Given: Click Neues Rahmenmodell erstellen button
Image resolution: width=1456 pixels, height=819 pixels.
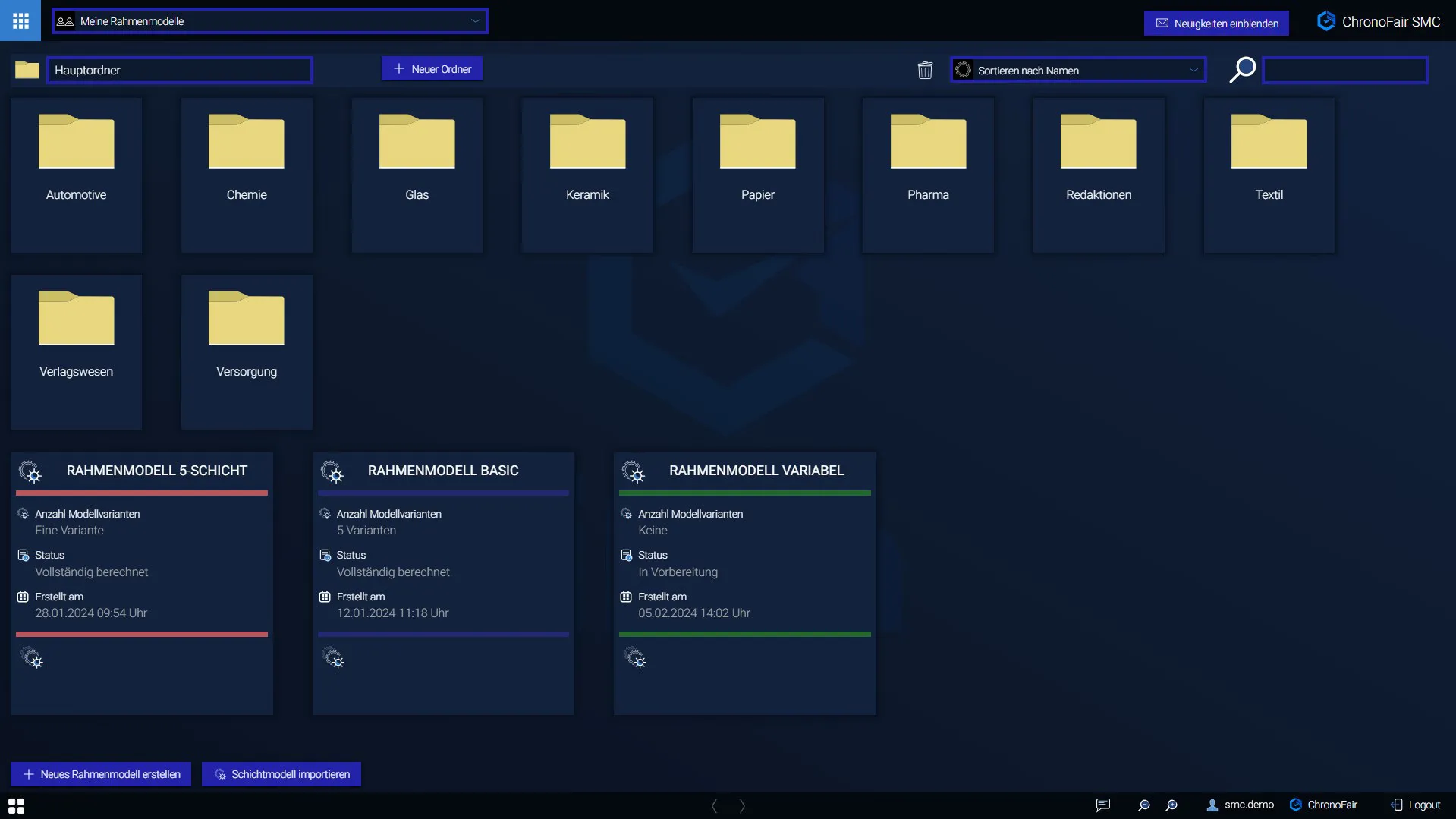Looking at the screenshot, I should coord(101,774).
